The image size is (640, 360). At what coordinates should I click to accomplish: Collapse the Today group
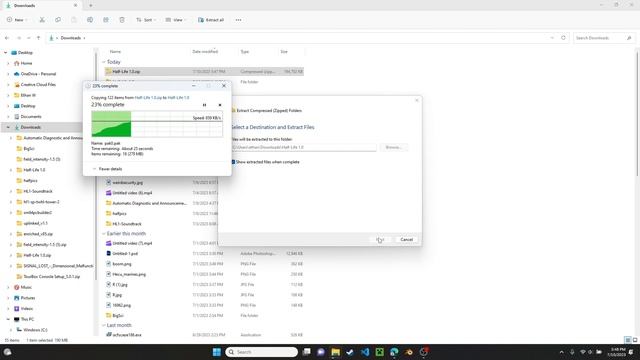click(104, 62)
